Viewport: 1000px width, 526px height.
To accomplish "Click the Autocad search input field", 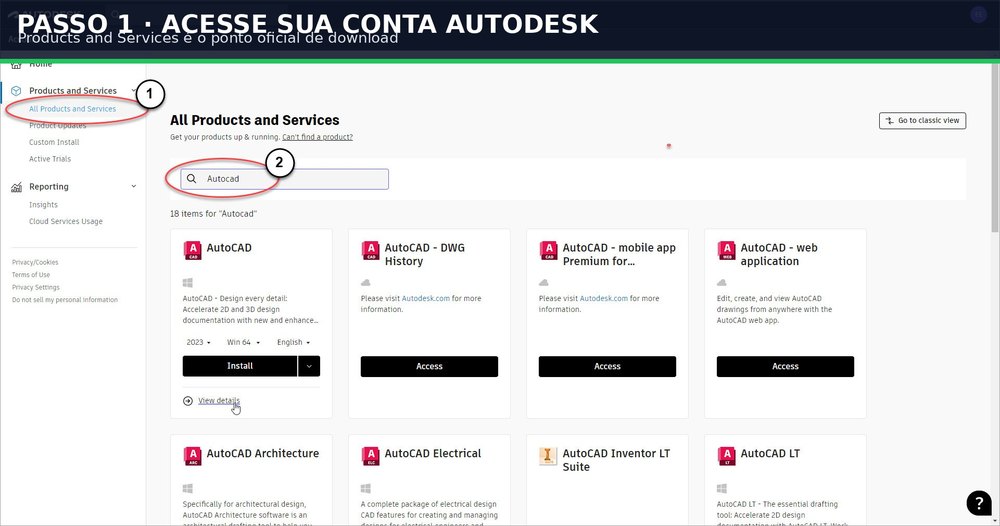I will [284, 179].
